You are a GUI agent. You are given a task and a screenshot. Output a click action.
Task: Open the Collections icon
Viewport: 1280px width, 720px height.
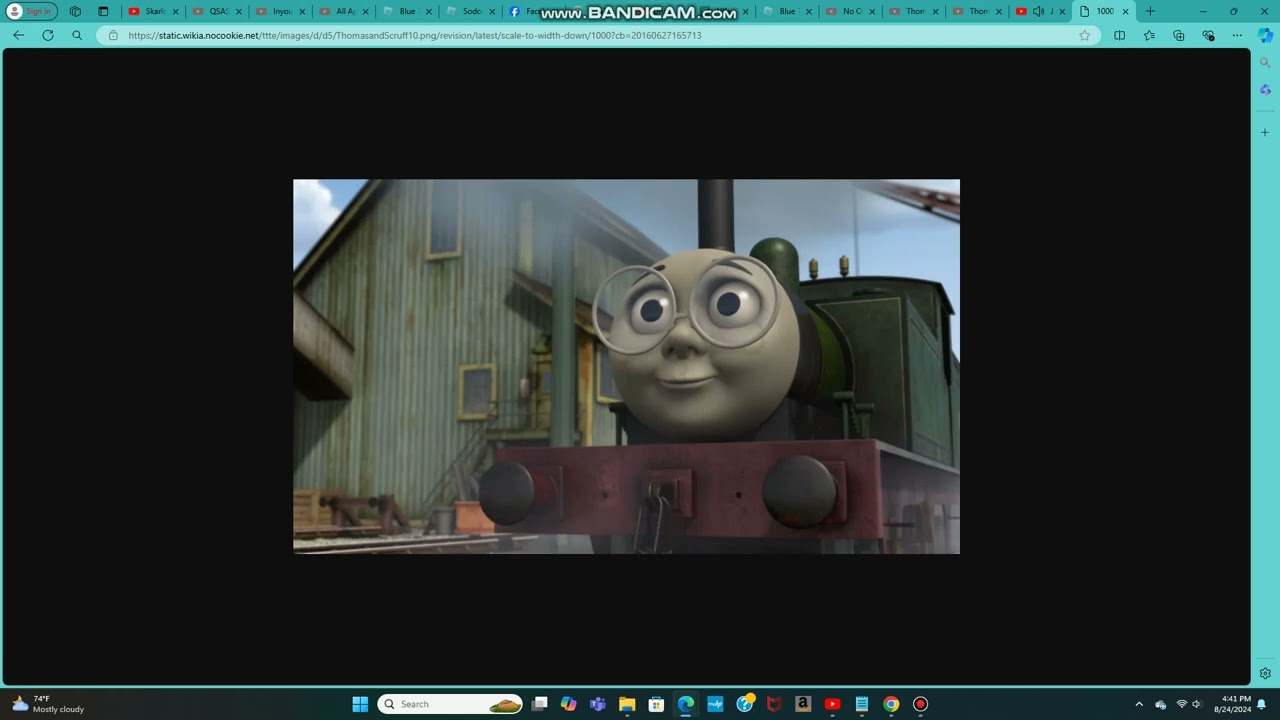1178,35
